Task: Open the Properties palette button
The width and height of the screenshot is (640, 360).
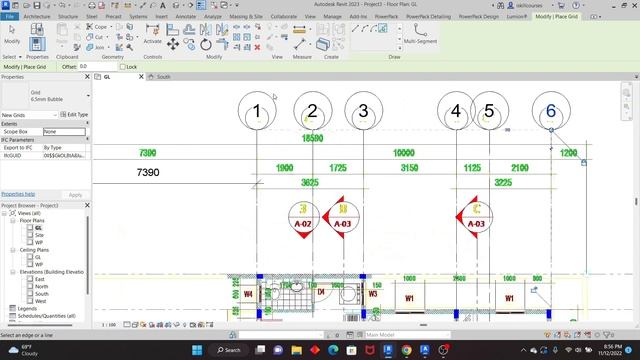Action: (x=37, y=44)
